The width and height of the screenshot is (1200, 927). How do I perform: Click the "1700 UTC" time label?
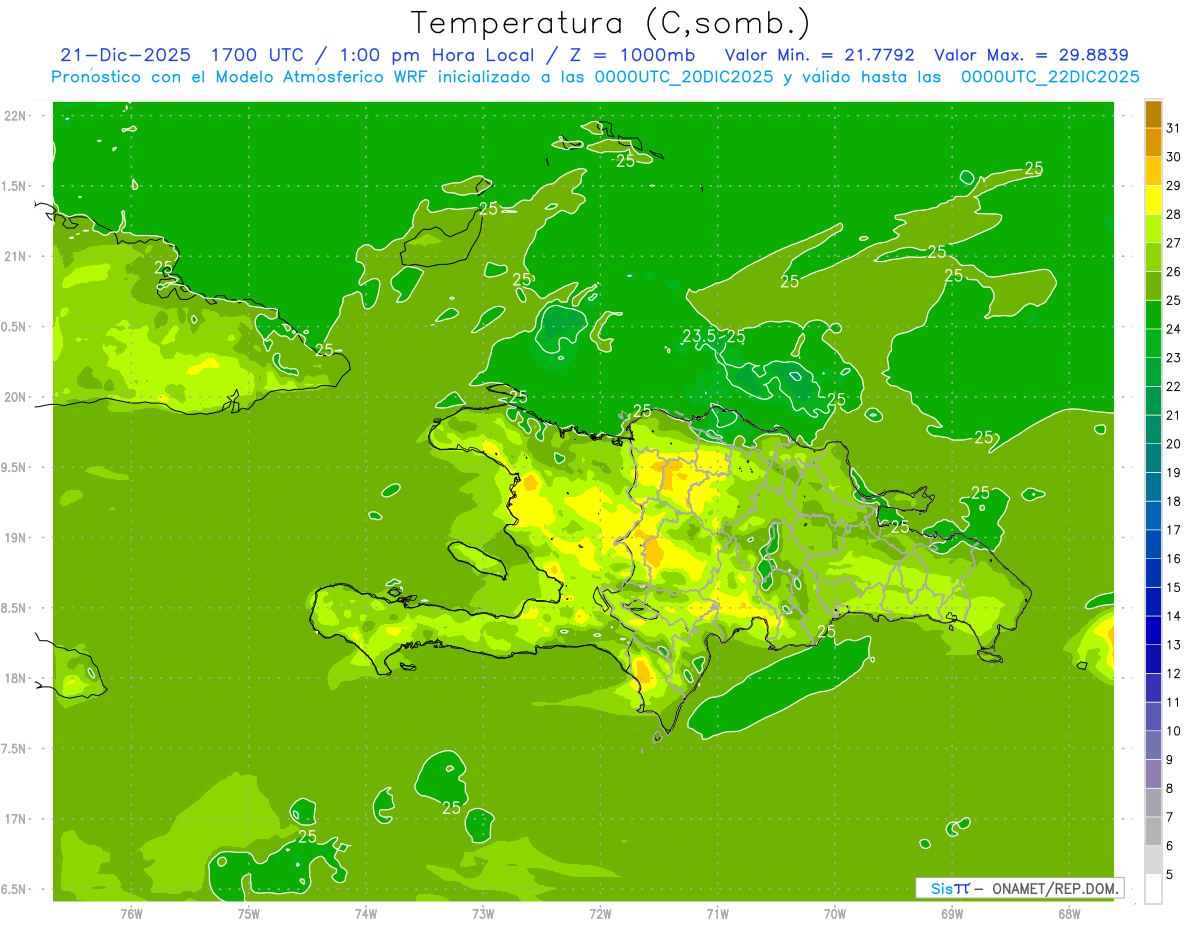click(x=259, y=55)
